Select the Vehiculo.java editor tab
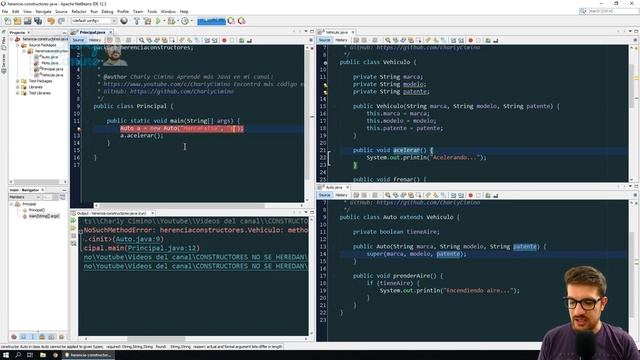Viewport: 640px width, 360px height. coord(336,32)
